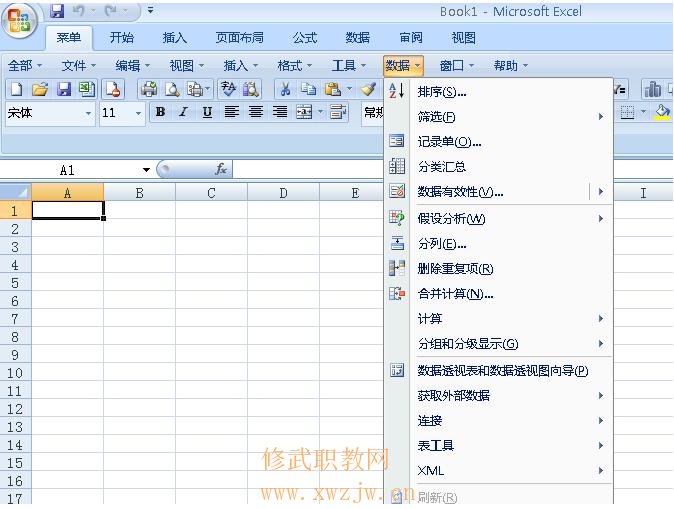Select 记录单(O)... menu entry
674x509 pixels.
pyautogui.click(x=498, y=141)
